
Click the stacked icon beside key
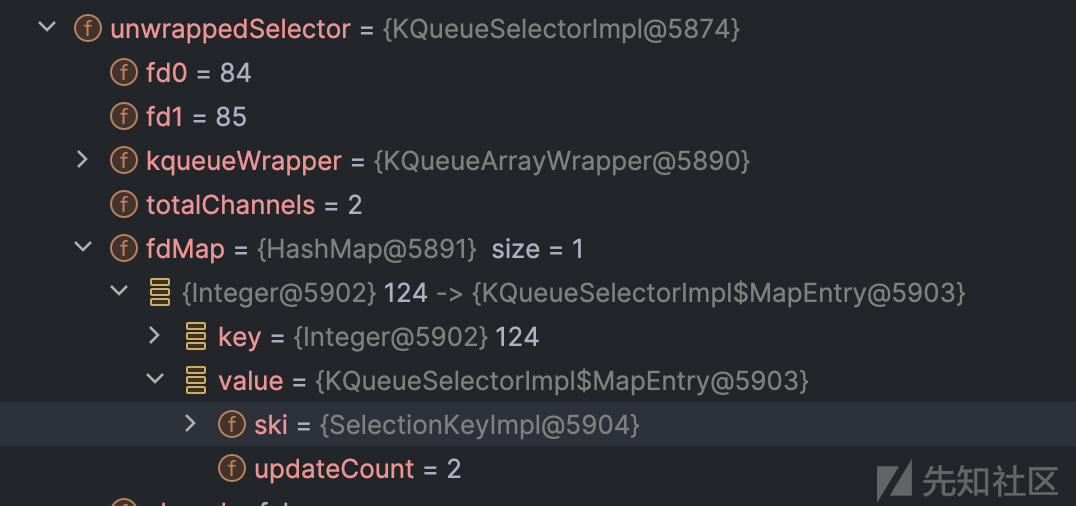pyautogui.click(x=196, y=336)
